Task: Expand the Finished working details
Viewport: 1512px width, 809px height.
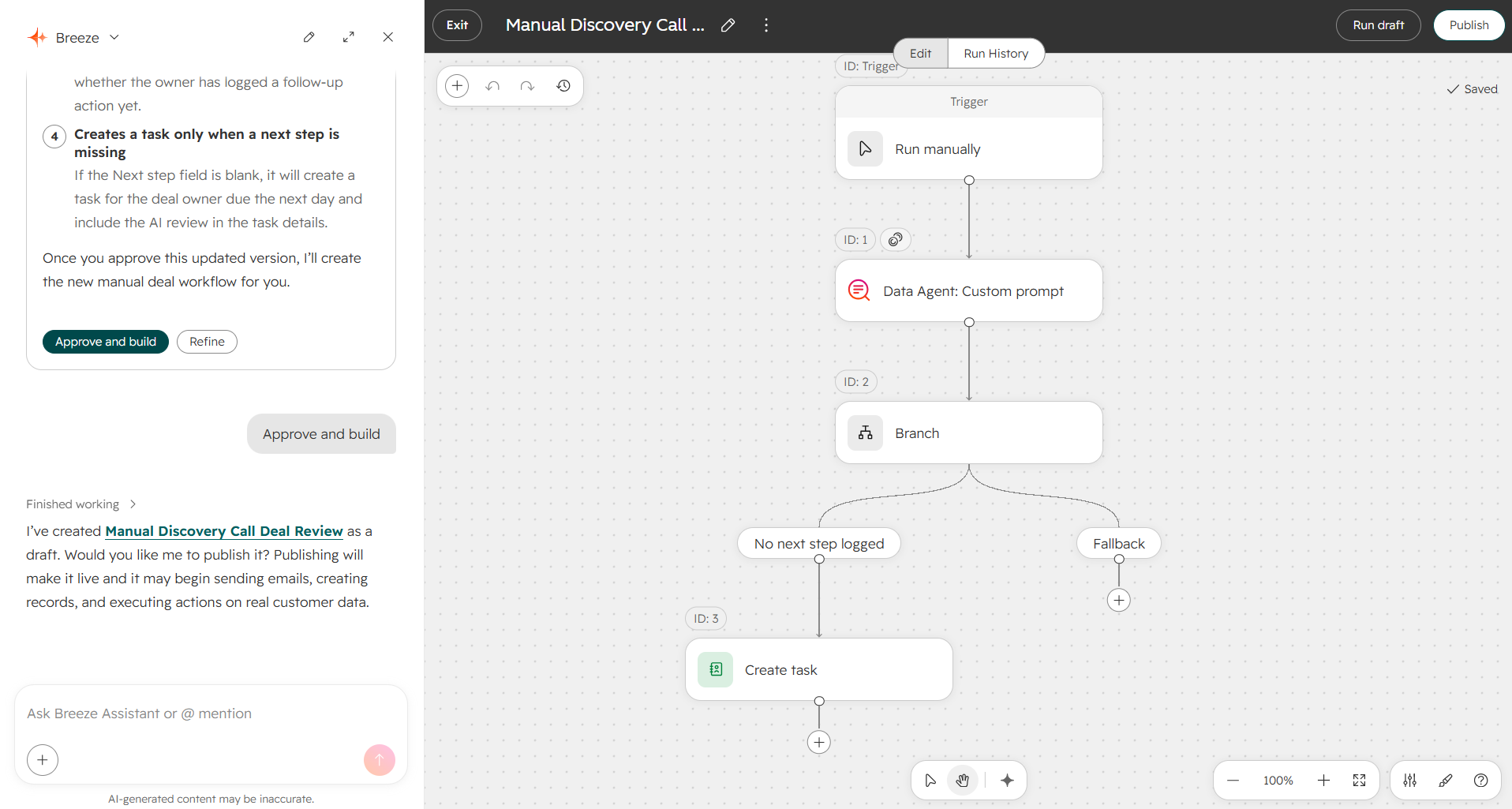Action: (x=81, y=504)
